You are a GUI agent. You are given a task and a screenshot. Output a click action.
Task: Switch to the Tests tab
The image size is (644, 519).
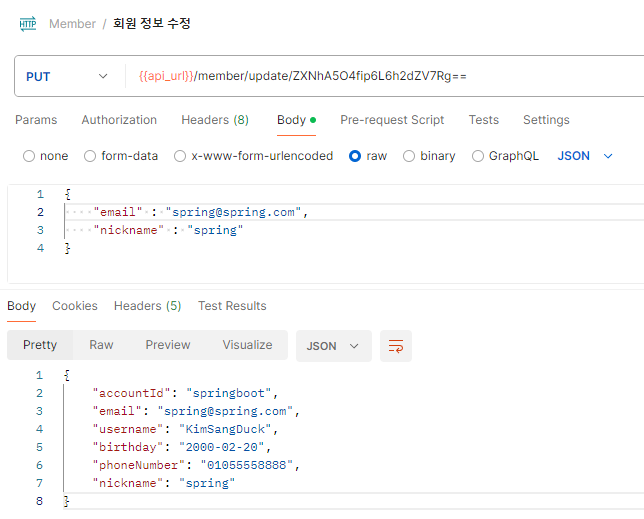pyautogui.click(x=484, y=120)
